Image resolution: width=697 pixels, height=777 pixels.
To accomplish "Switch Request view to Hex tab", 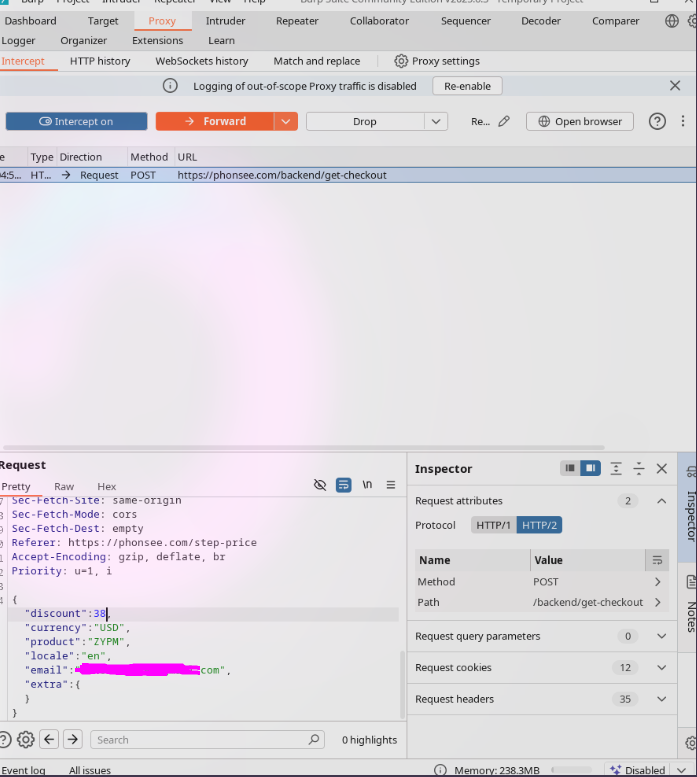I will click(107, 487).
